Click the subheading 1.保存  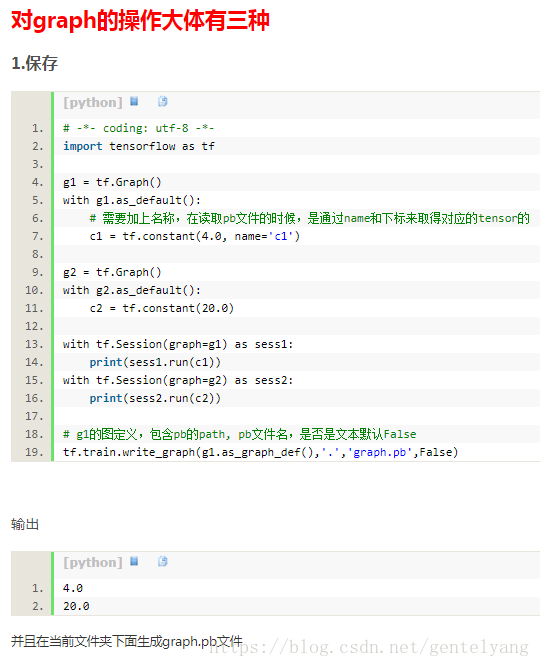click(x=34, y=63)
